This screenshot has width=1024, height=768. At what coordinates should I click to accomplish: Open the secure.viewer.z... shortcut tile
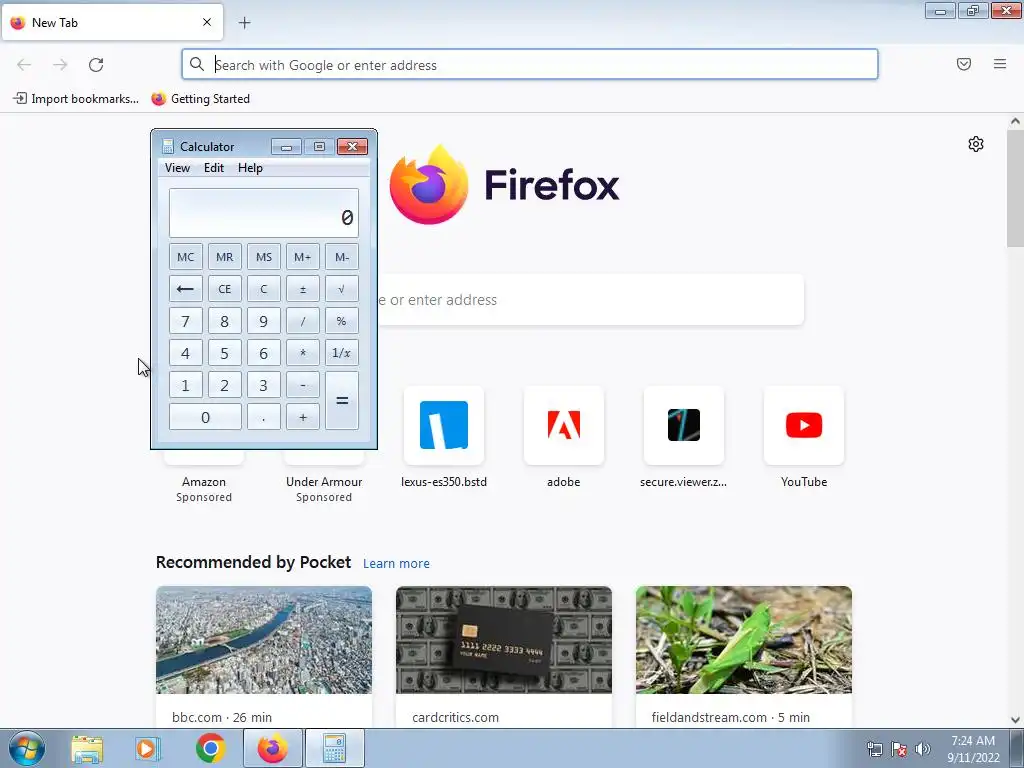(x=684, y=426)
